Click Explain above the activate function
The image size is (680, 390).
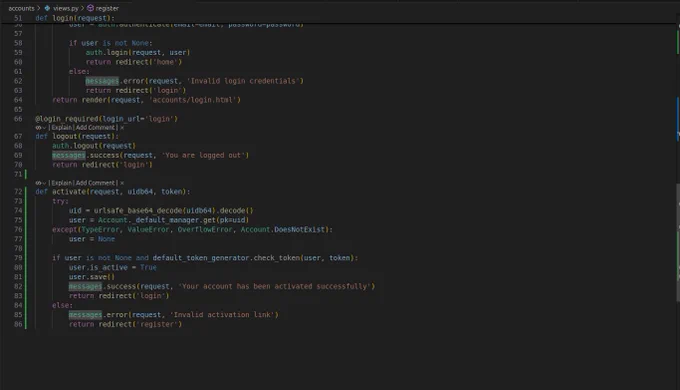click(62, 183)
